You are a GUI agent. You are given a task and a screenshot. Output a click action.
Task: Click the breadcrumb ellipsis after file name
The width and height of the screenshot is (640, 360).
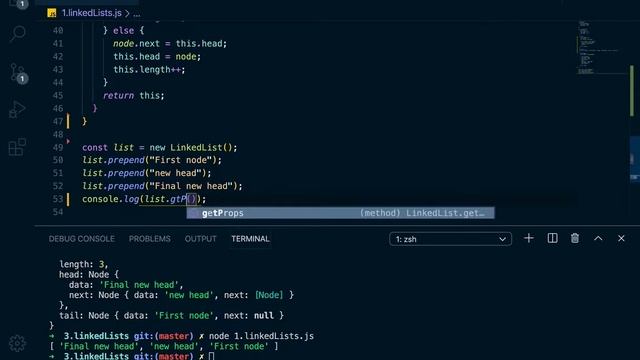pos(137,13)
